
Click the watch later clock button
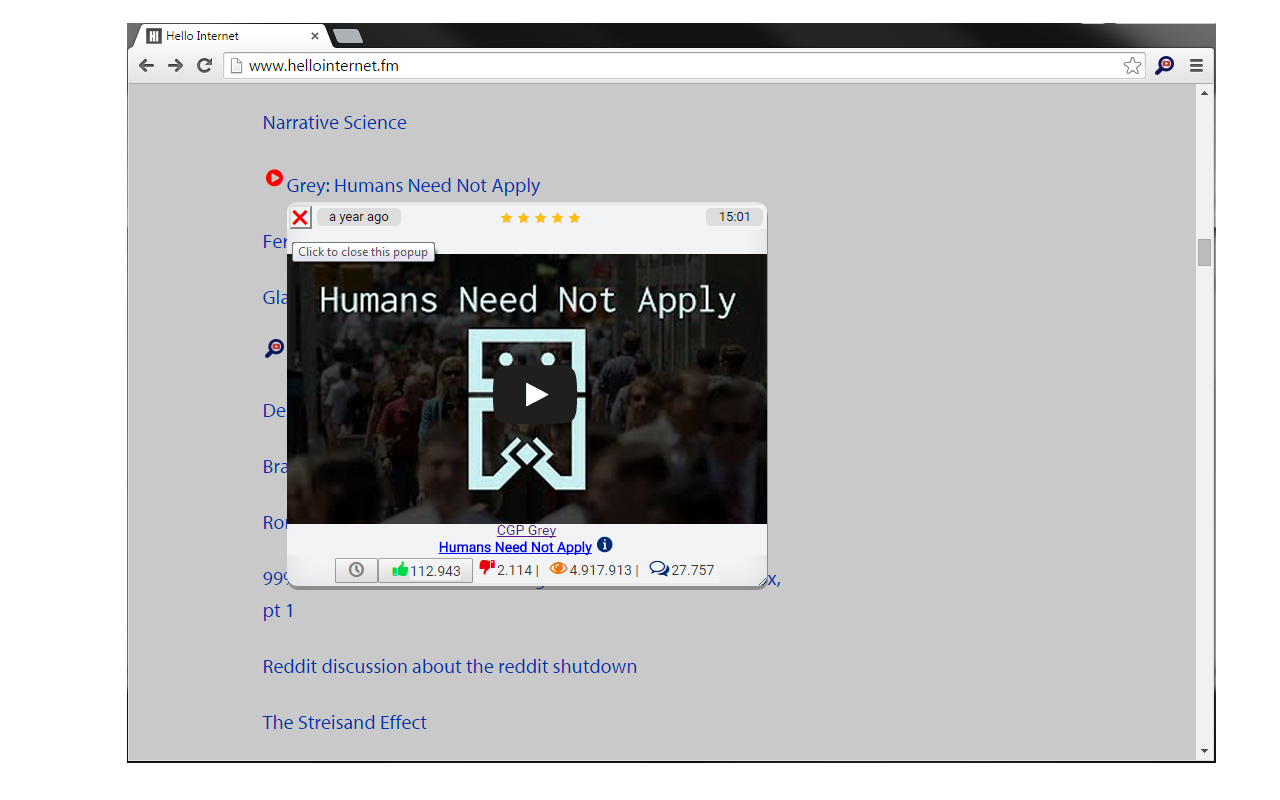pyautogui.click(x=356, y=570)
